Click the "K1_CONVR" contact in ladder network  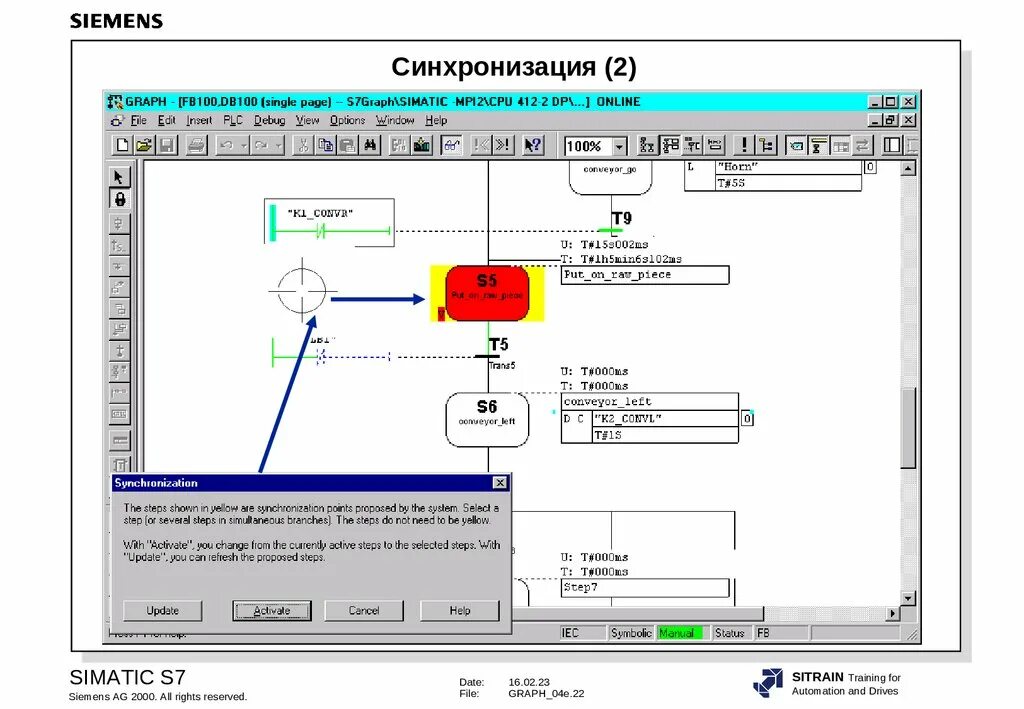tap(320, 230)
